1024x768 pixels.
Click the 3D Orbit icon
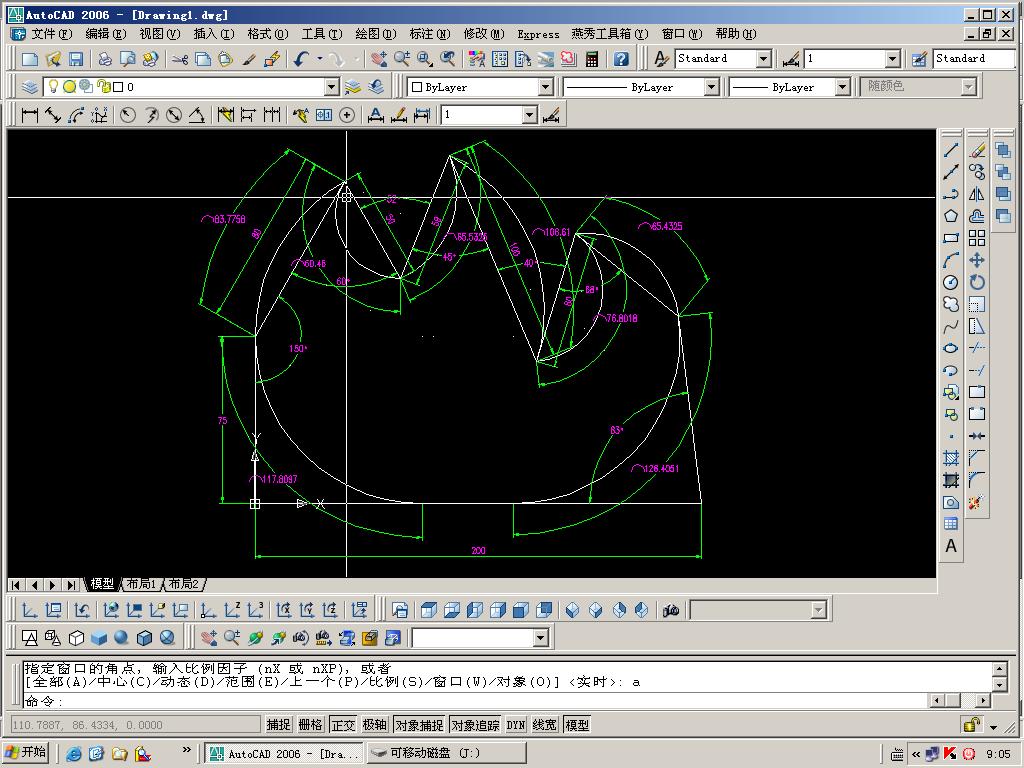tap(255, 637)
